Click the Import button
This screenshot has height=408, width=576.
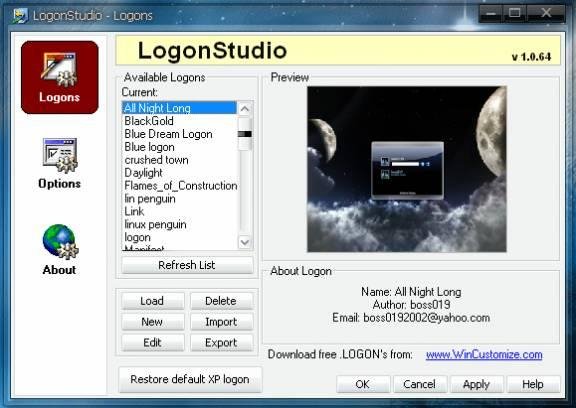tap(222, 322)
